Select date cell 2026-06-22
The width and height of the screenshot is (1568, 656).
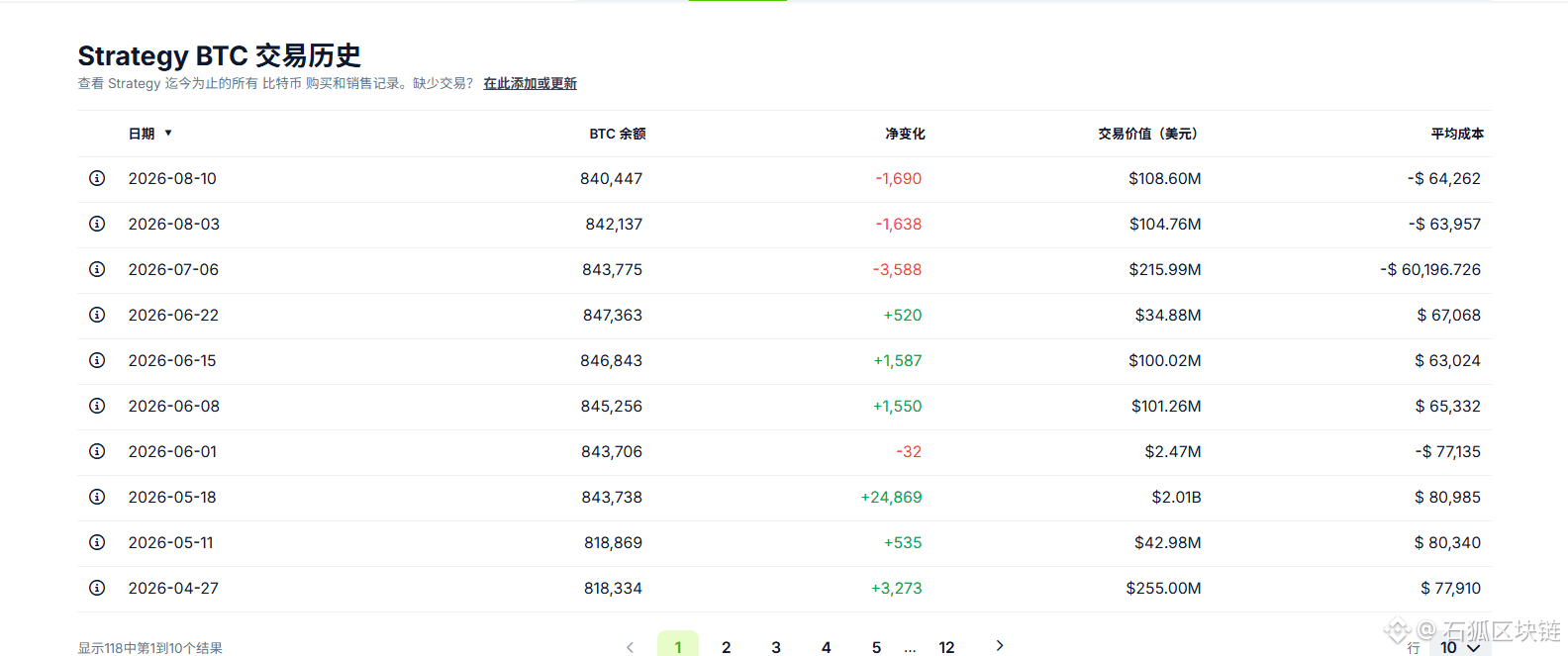(x=173, y=315)
